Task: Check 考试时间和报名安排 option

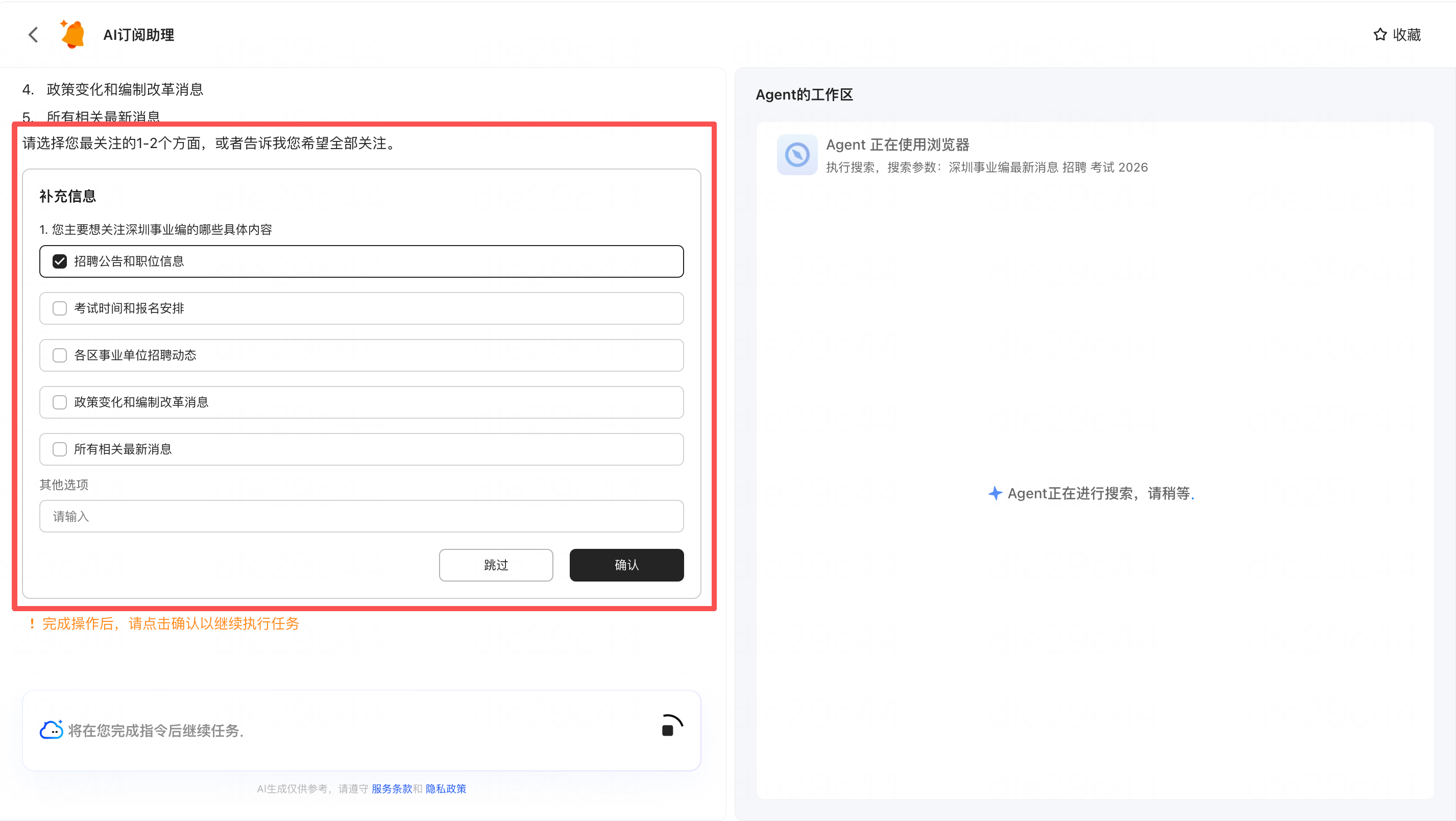Action: pyautogui.click(x=361, y=308)
